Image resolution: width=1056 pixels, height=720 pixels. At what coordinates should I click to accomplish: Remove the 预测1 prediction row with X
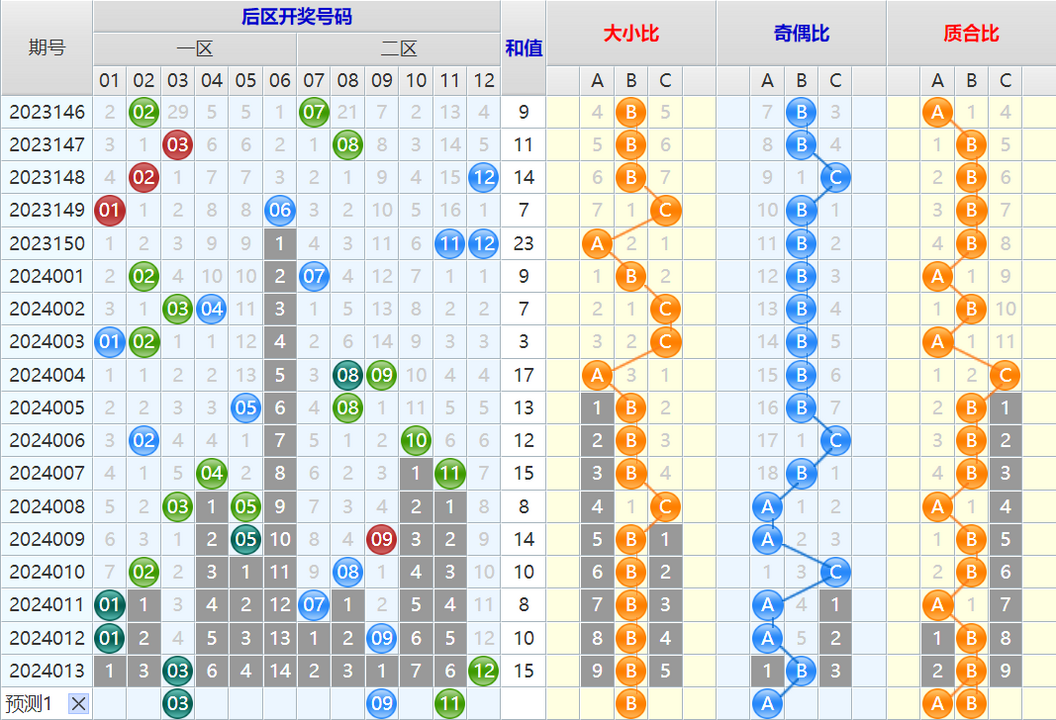[78, 704]
